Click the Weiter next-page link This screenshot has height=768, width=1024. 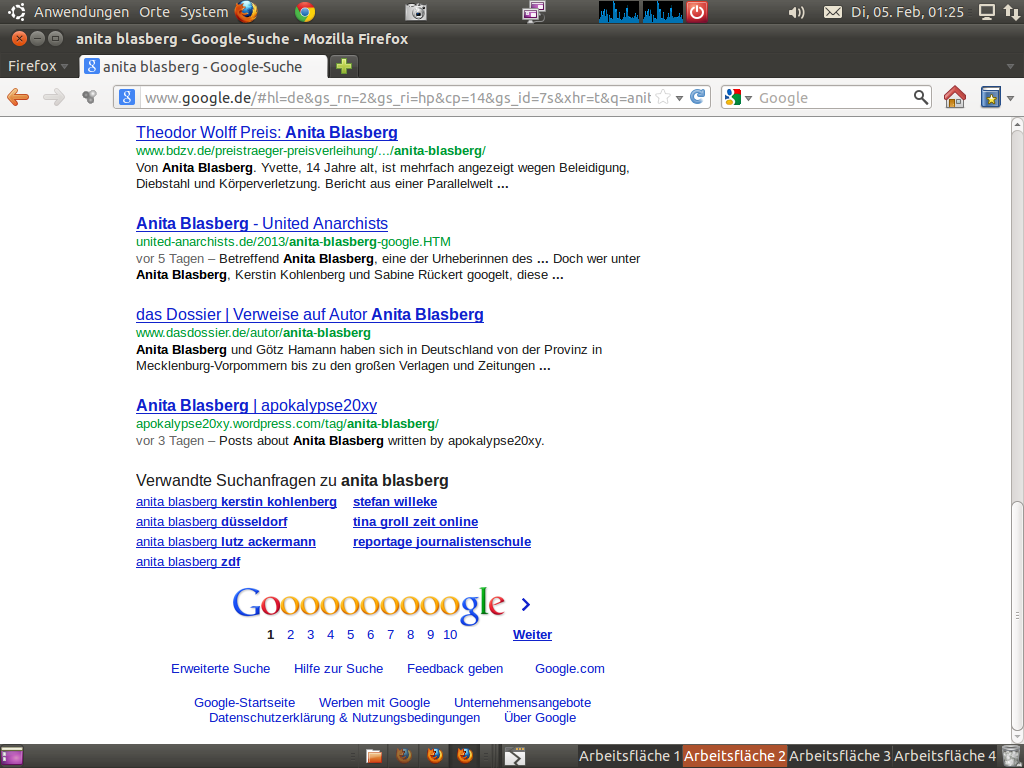tap(532, 635)
